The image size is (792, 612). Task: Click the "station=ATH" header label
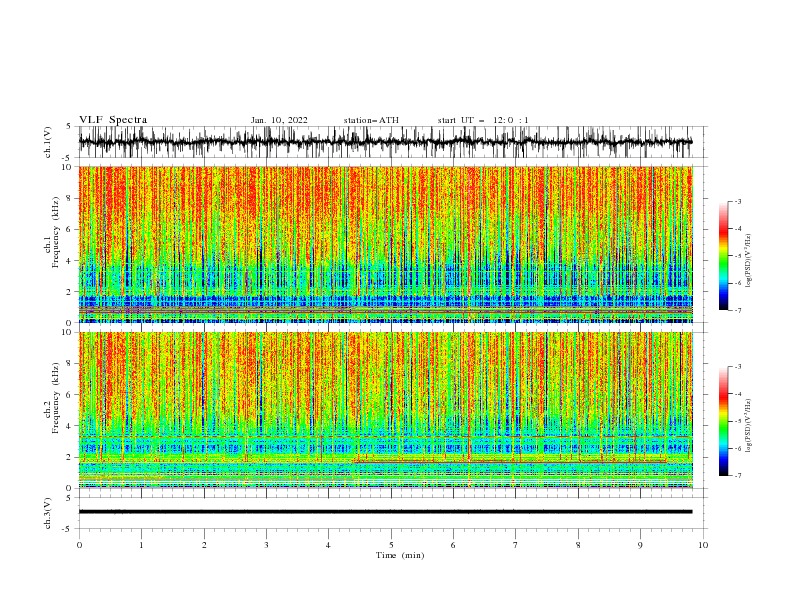coord(371,120)
